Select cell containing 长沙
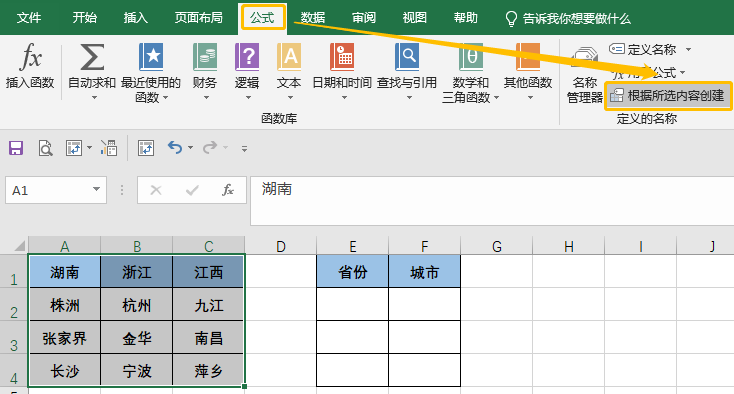The height and width of the screenshot is (394, 734). pos(65,370)
